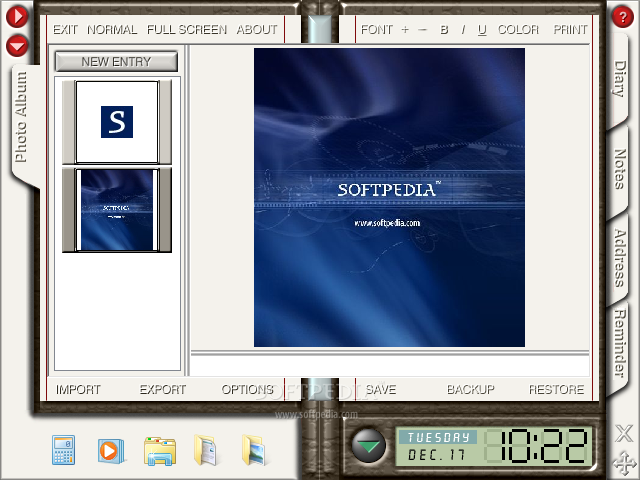Close the panel with X icon
This screenshot has height=480, width=640.
point(624,433)
